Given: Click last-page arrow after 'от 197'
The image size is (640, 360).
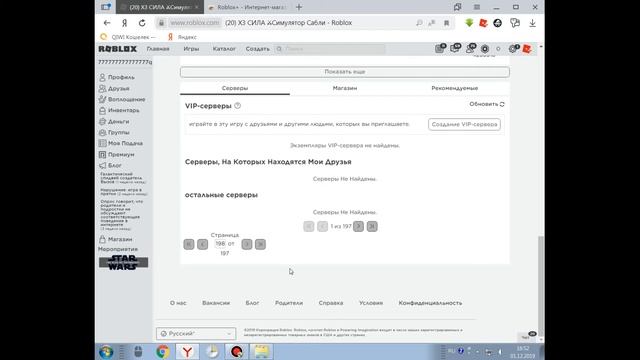Looking at the screenshot, I should (x=260, y=244).
